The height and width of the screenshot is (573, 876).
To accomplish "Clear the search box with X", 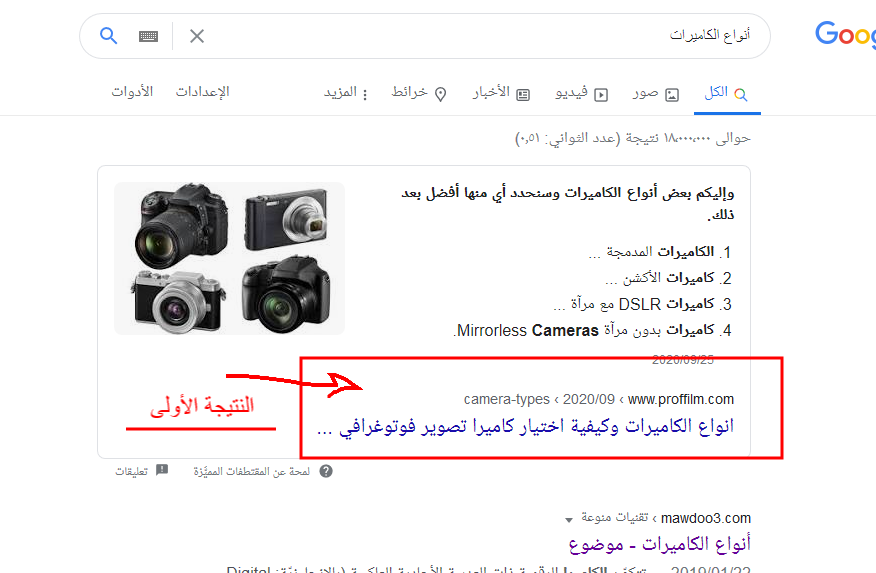I will pos(197,36).
